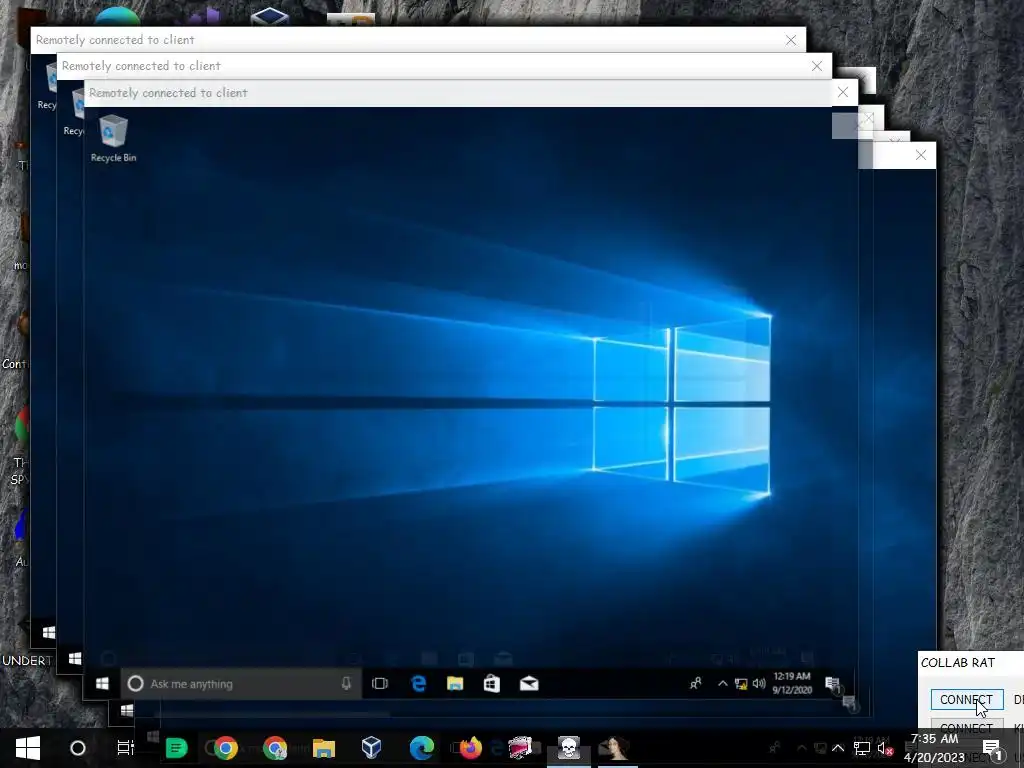The width and height of the screenshot is (1024, 768).
Task: Open network status icon in remote client tray
Action: pos(741,684)
